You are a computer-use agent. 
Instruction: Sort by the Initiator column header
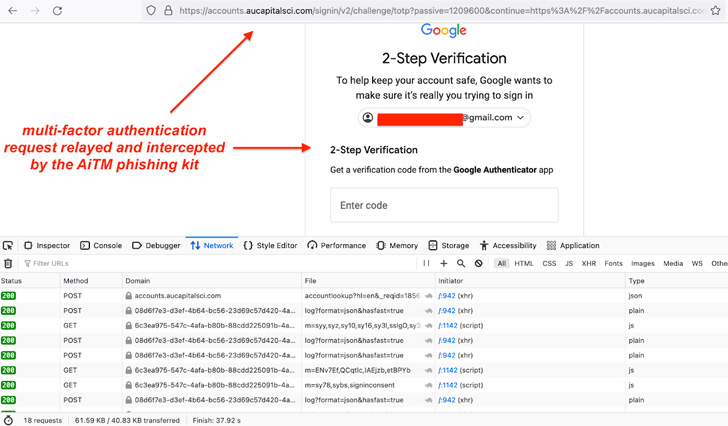530,281
